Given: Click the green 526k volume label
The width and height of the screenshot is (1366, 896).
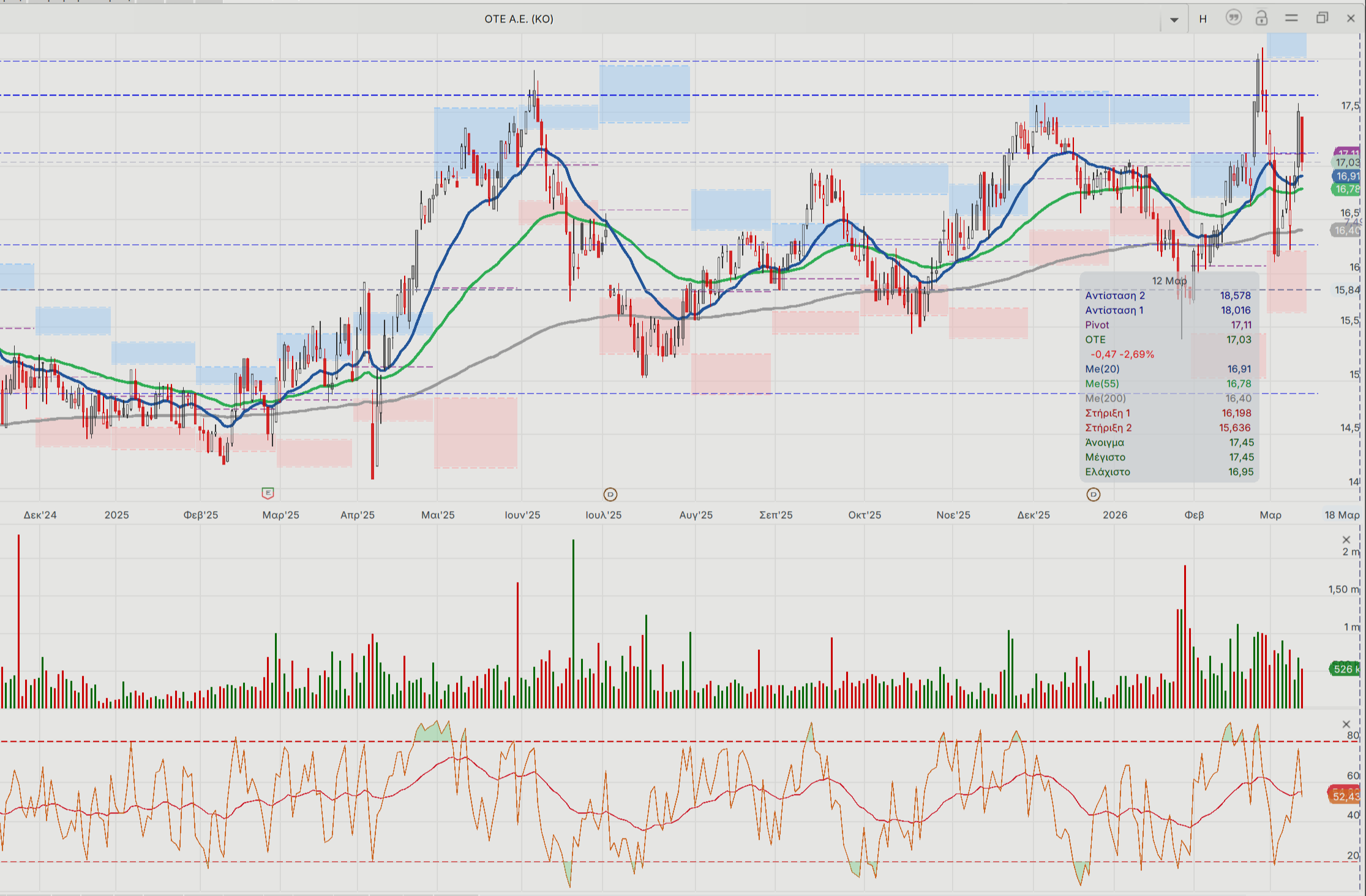Looking at the screenshot, I should 1344,669.
